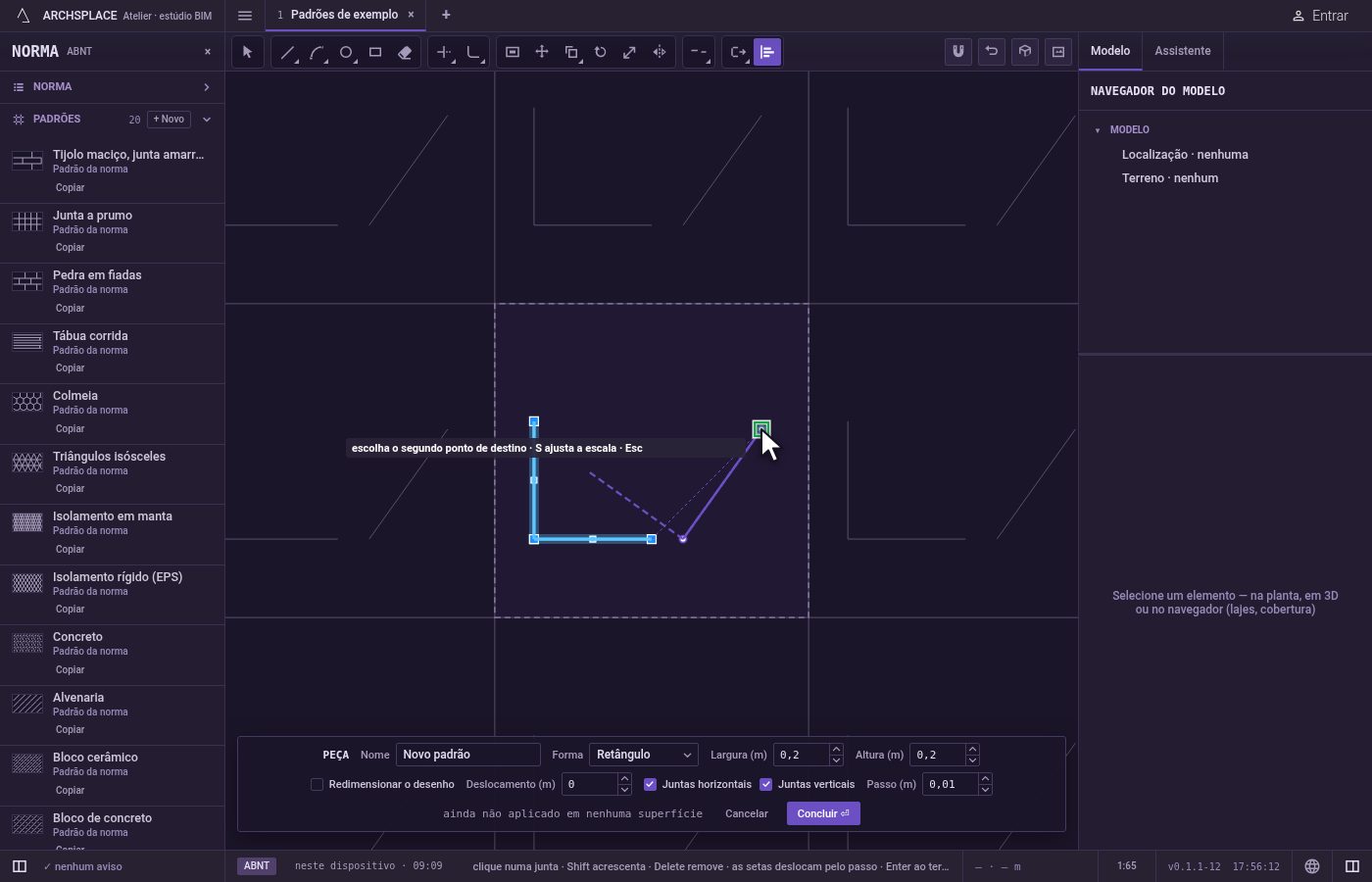Image resolution: width=1372 pixels, height=882 pixels.
Task: Activate the Copy/duplicate tool
Action: [x=571, y=52]
